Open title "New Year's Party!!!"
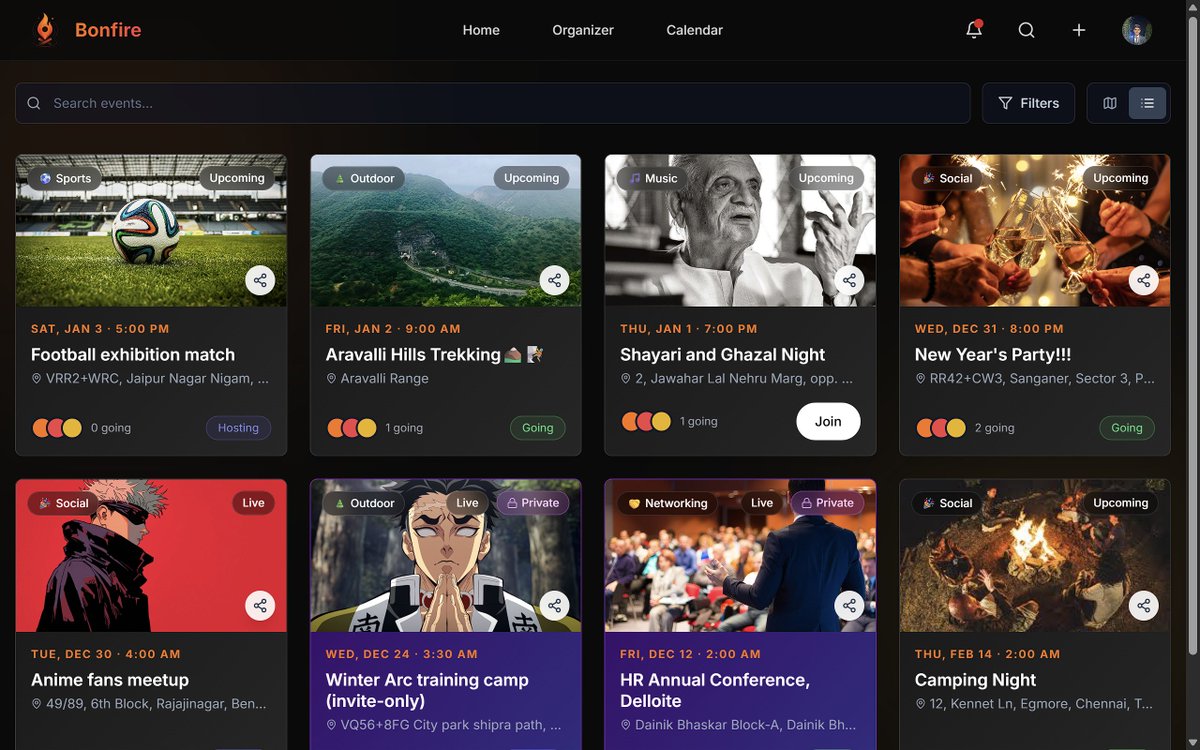The image size is (1200, 750). coord(993,355)
